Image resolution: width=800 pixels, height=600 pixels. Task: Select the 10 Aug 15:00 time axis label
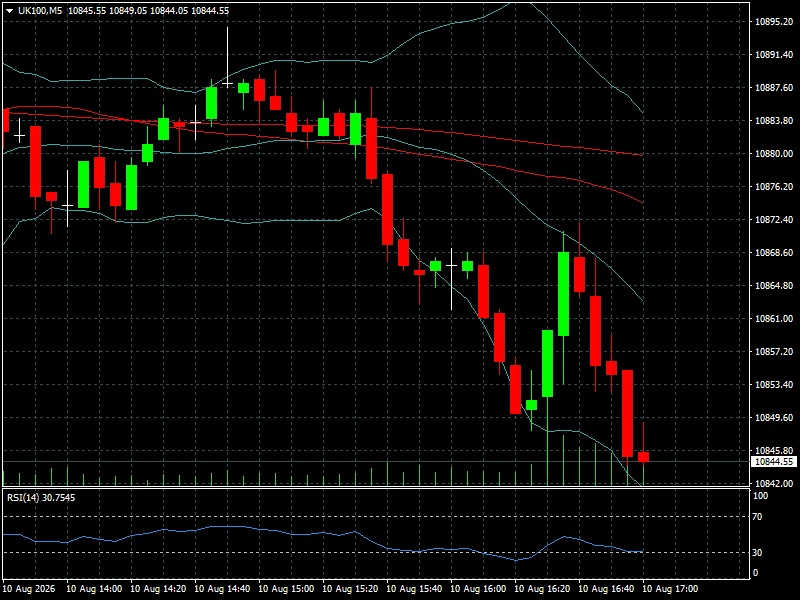click(x=286, y=589)
